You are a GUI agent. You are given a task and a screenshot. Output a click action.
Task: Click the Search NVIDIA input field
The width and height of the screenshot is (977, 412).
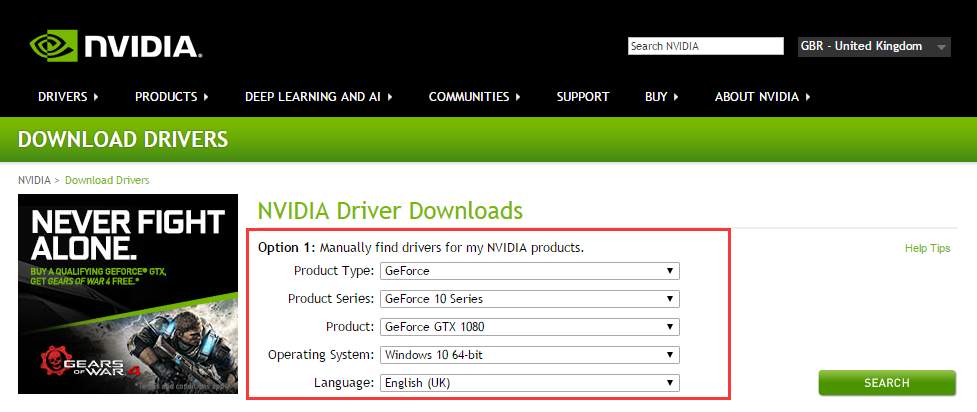705,46
